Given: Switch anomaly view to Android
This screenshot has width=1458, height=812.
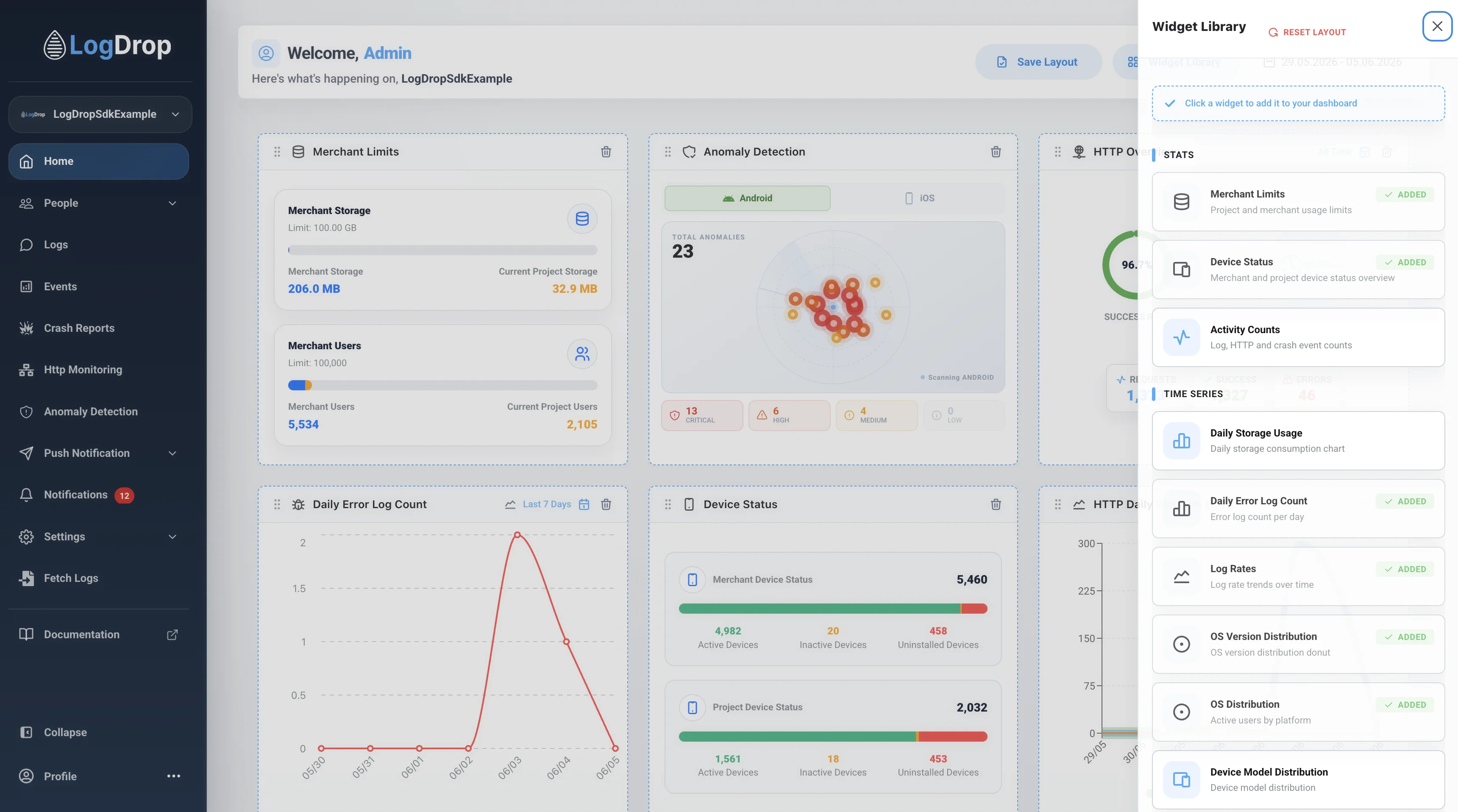Looking at the screenshot, I should click(x=747, y=198).
